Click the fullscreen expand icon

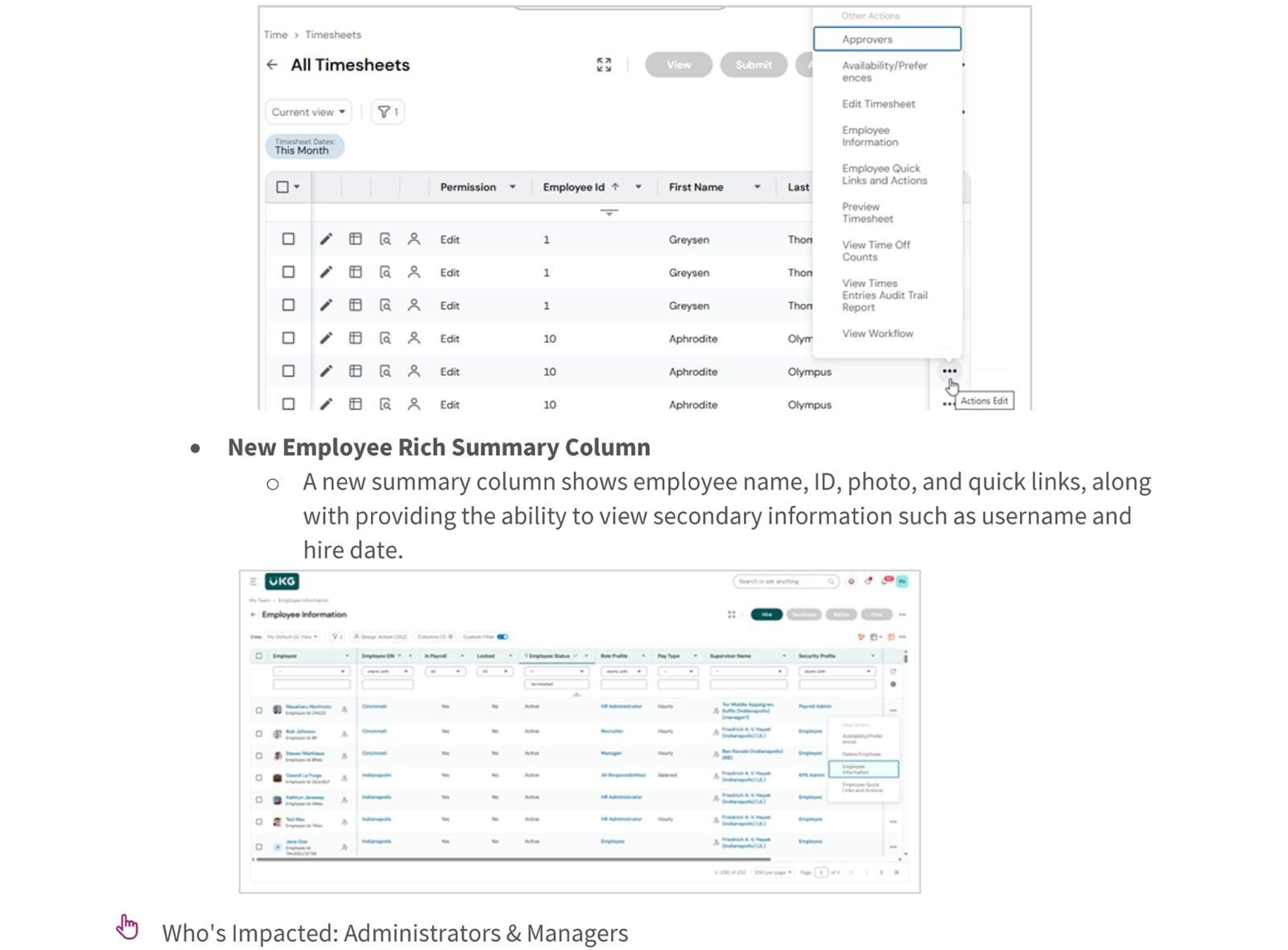coord(604,64)
